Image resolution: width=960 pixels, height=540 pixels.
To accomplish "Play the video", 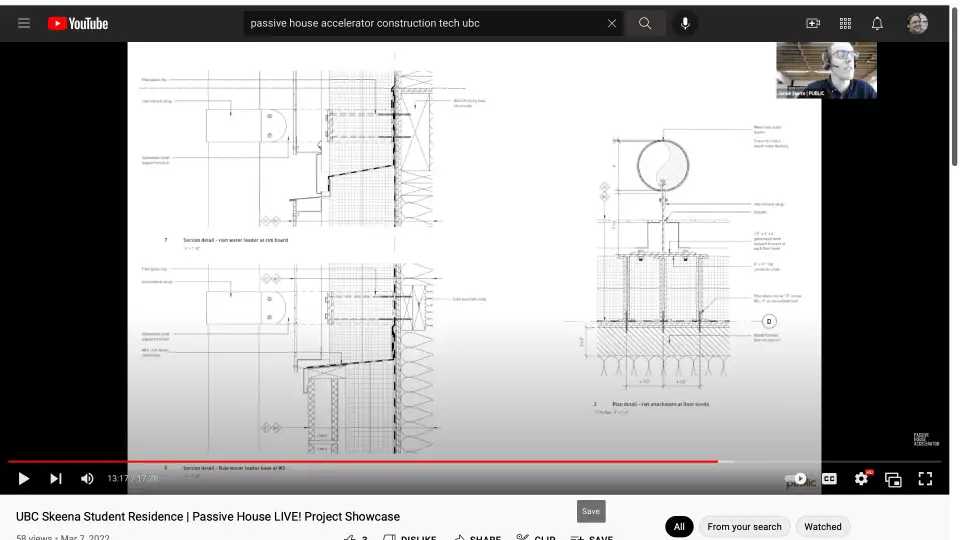I will 24,479.
